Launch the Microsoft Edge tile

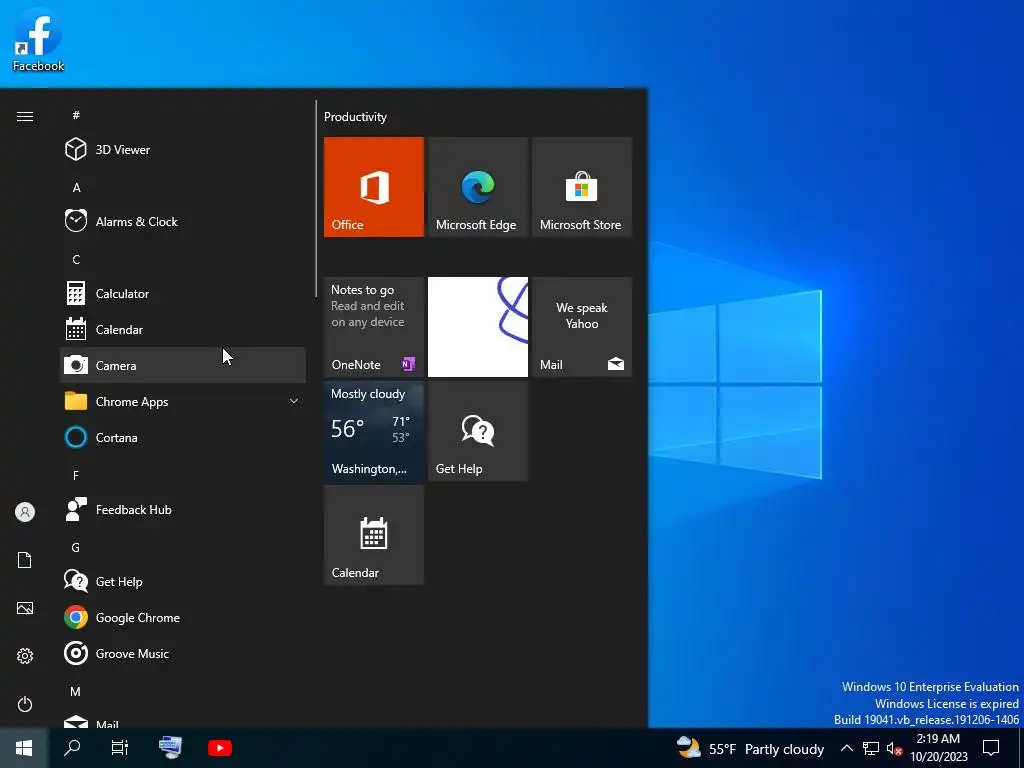(477, 187)
